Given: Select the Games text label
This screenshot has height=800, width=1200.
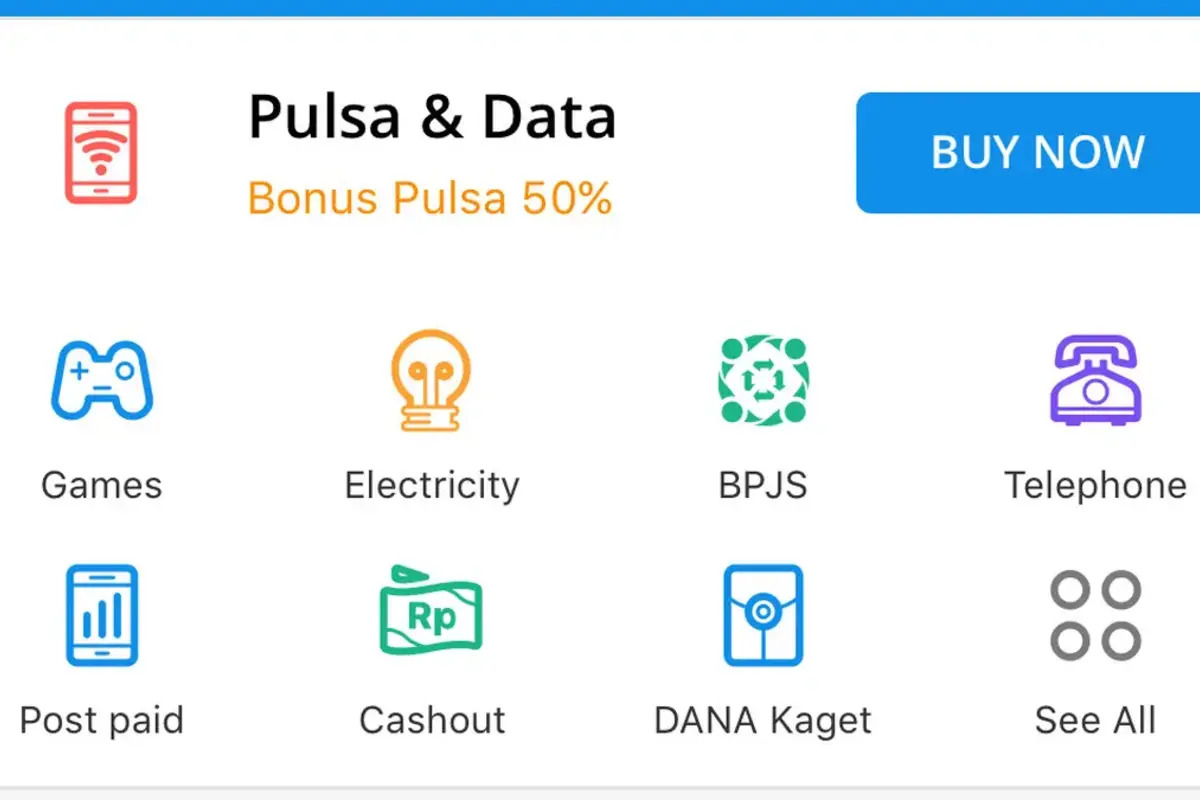Looking at the screenshot, I should tap(102, 486).
